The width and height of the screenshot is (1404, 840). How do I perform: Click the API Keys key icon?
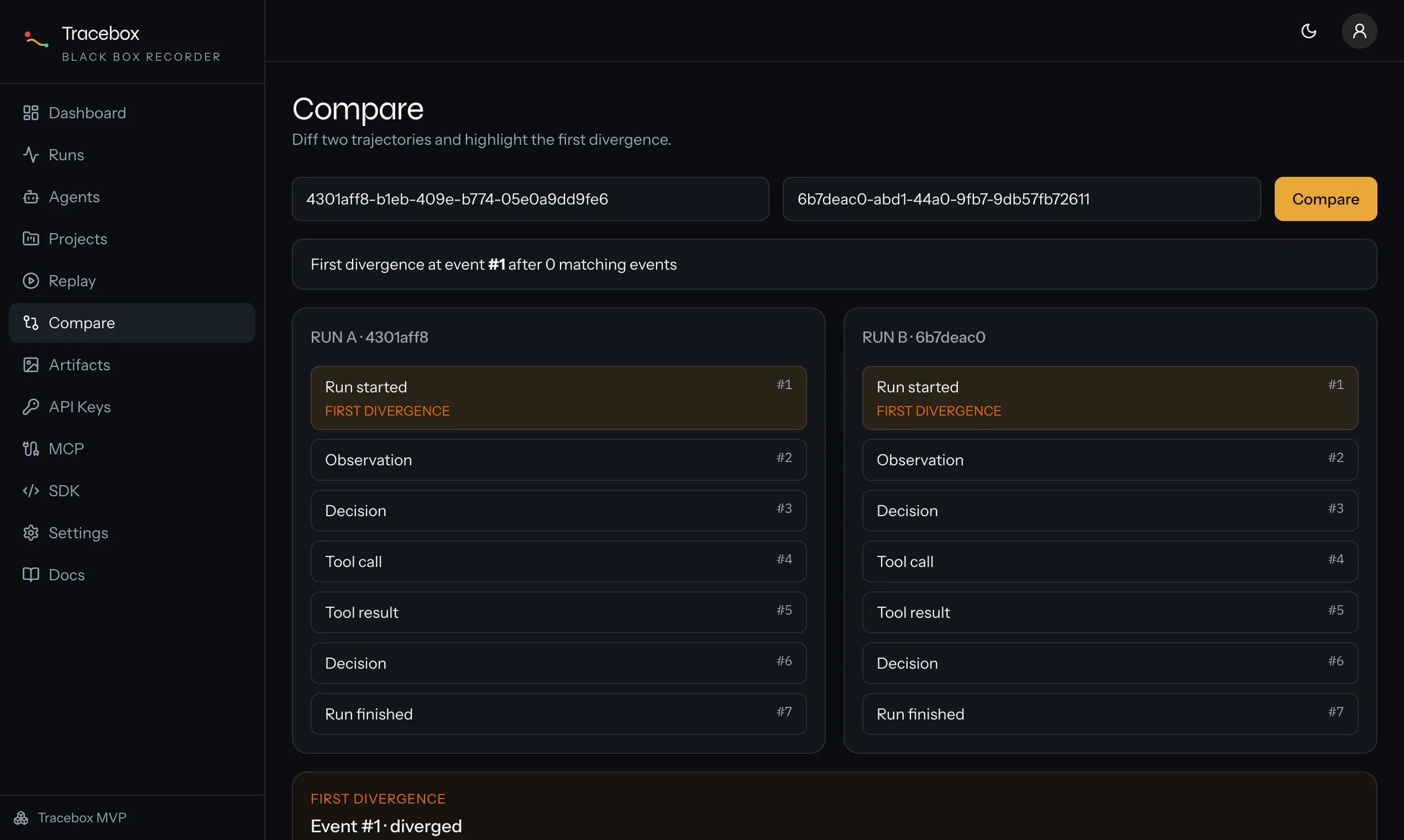30,406
